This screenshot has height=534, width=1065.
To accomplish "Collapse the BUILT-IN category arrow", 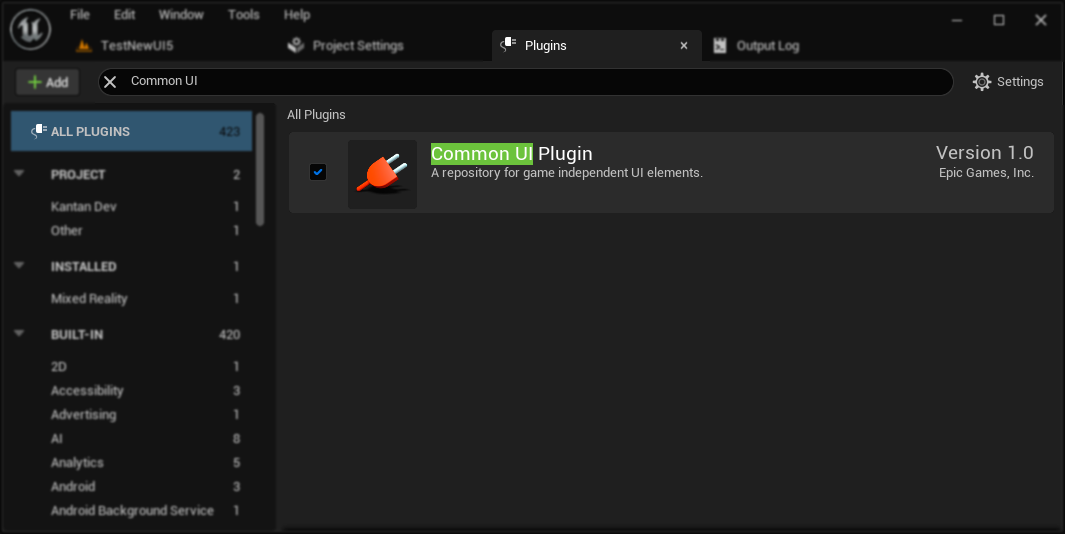I will [19, 334].
